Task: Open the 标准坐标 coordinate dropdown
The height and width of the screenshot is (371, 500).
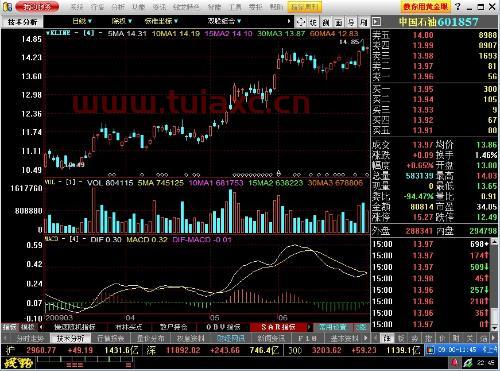Action: tap(161, 21)
